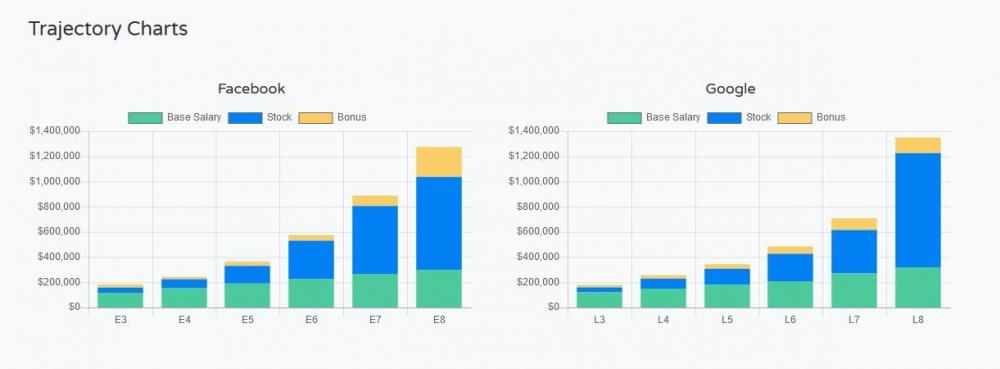Toggle Stock legend swatch in Facebook chart

244,118
